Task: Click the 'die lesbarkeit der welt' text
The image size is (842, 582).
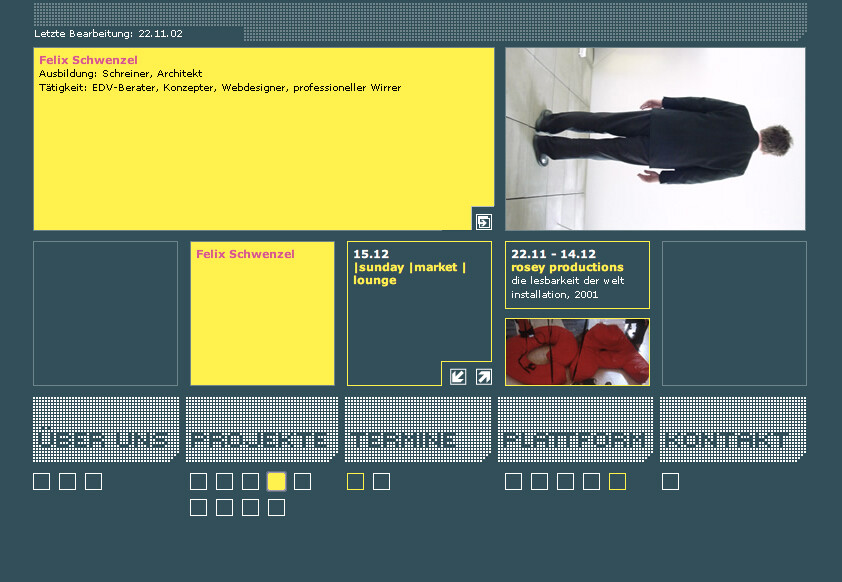Action: pos(568,280)
